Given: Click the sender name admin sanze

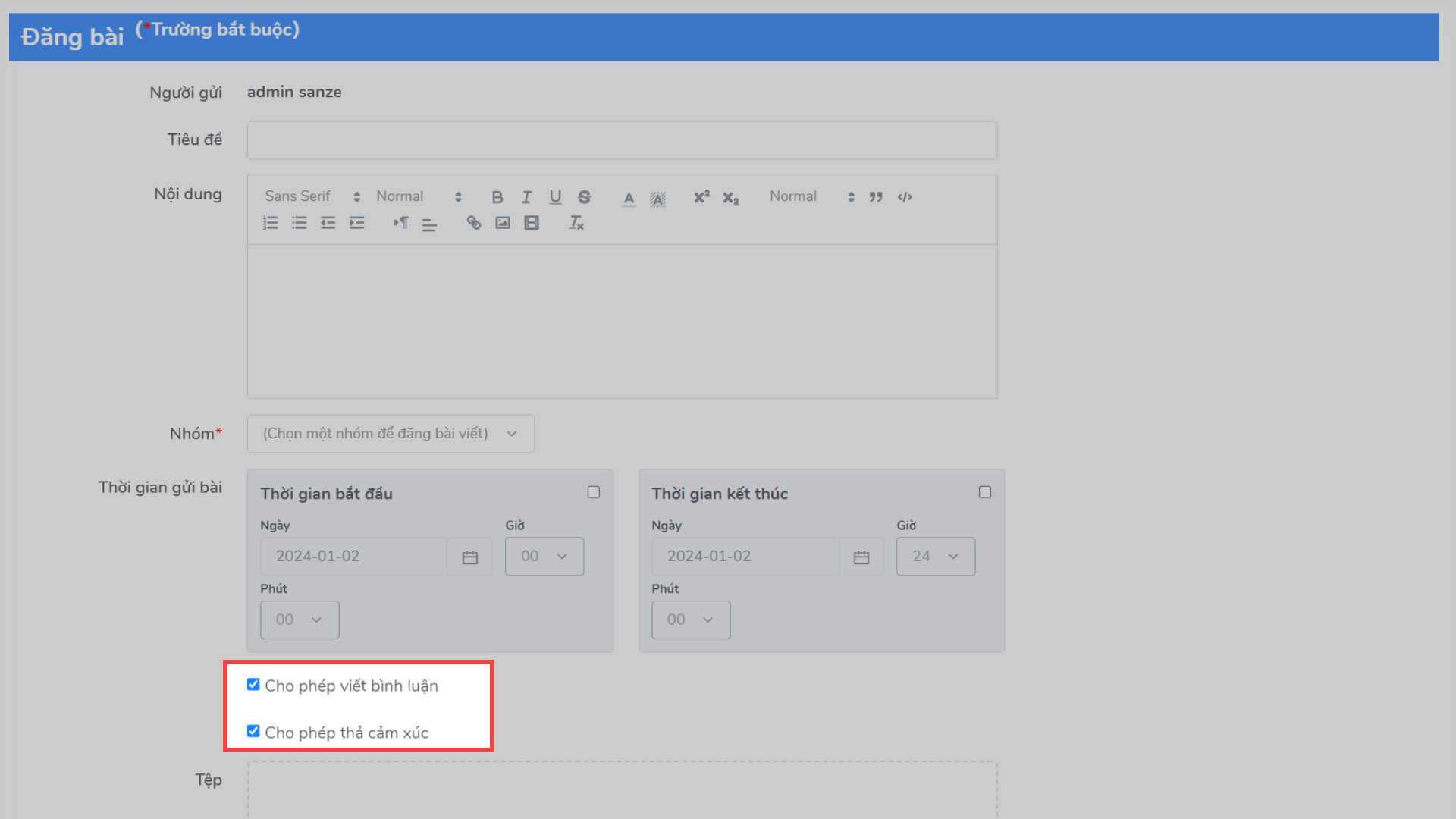Looking at the screenshot, I should (x=294, y=92).
